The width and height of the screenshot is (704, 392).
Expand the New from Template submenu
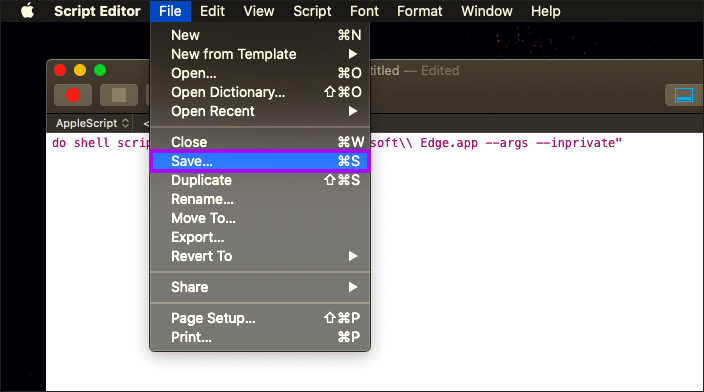(260, 54)
